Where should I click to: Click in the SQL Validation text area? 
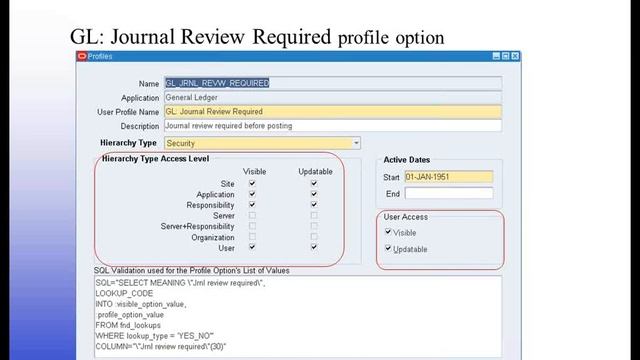(298, 317)
